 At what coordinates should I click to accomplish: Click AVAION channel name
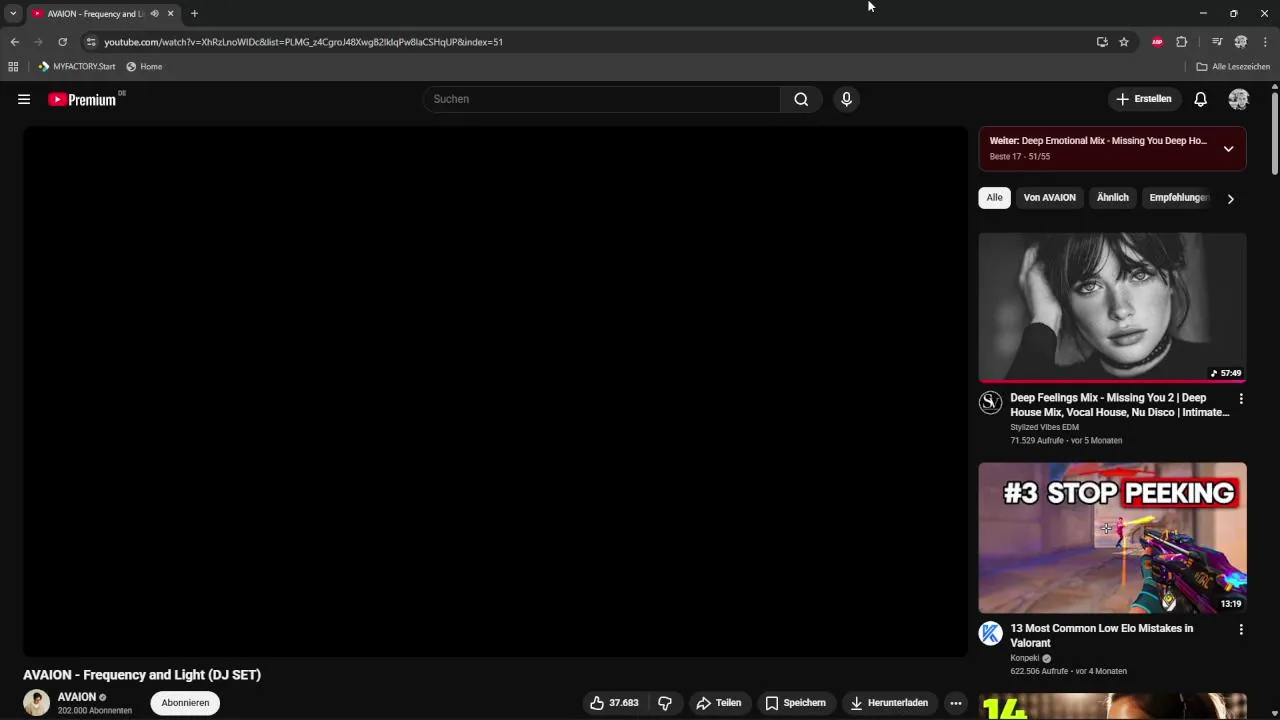(x=77, y=697)
